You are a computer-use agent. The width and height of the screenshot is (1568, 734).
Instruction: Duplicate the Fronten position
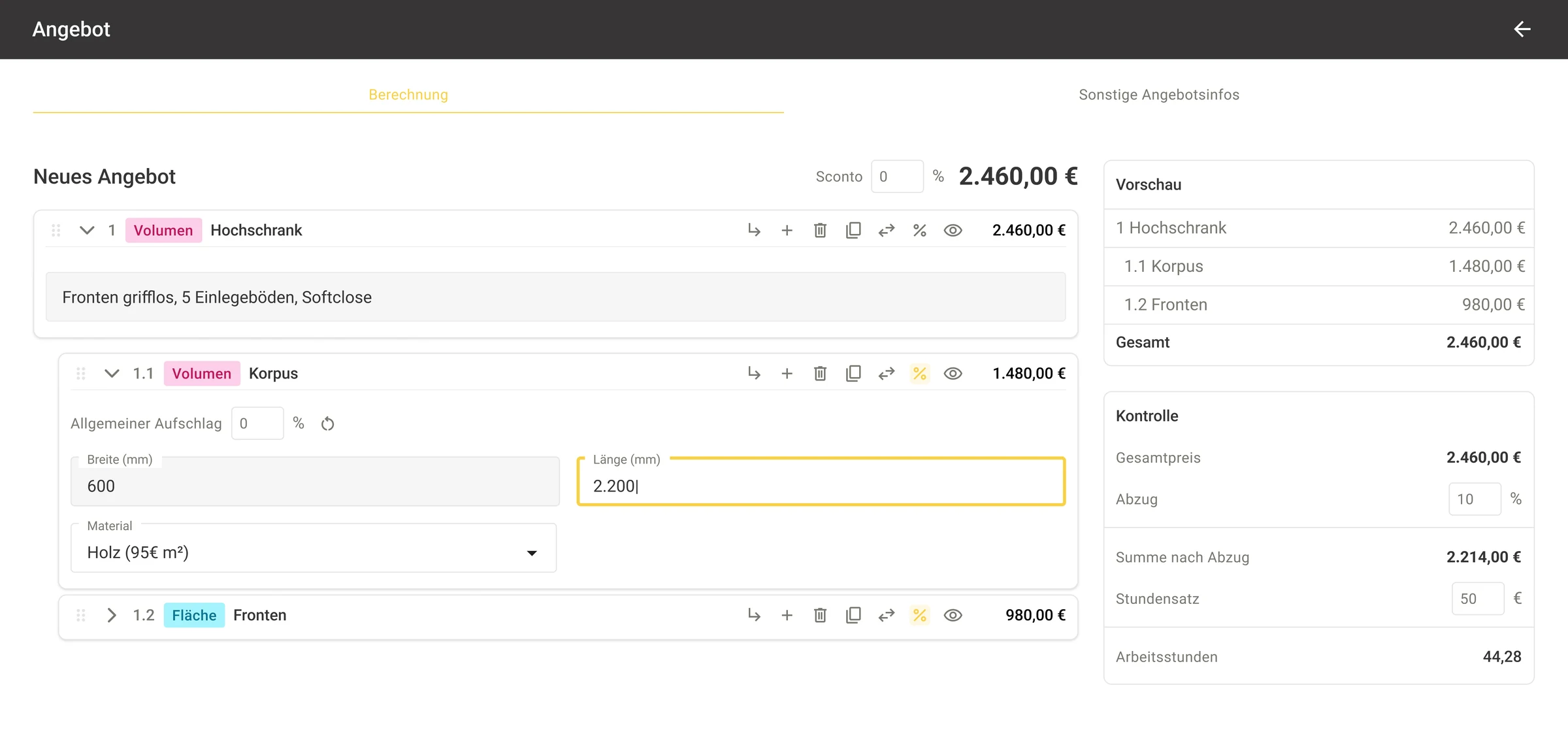(853, 615)
